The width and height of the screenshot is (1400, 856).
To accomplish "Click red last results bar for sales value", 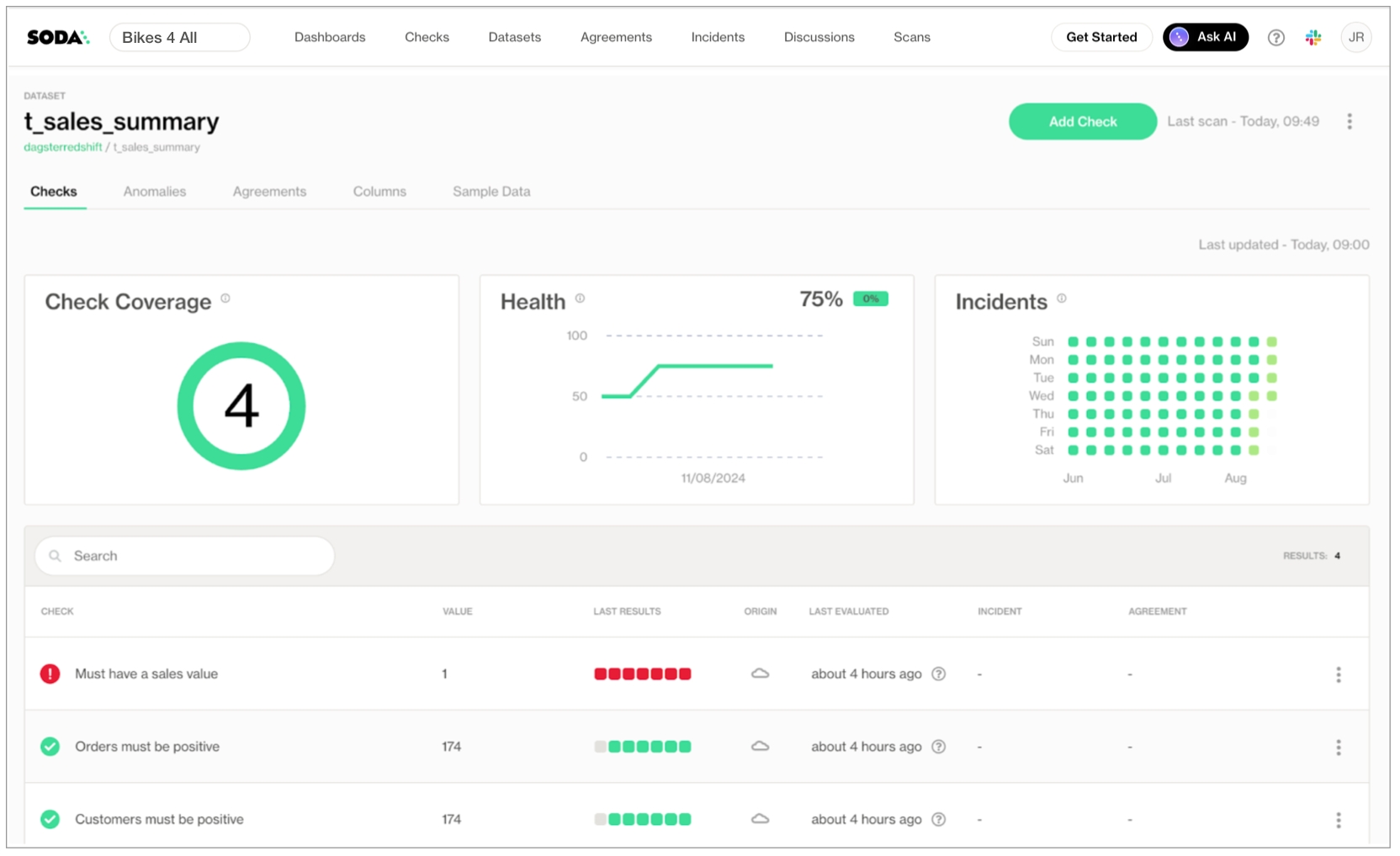I will tap(642, 674).
